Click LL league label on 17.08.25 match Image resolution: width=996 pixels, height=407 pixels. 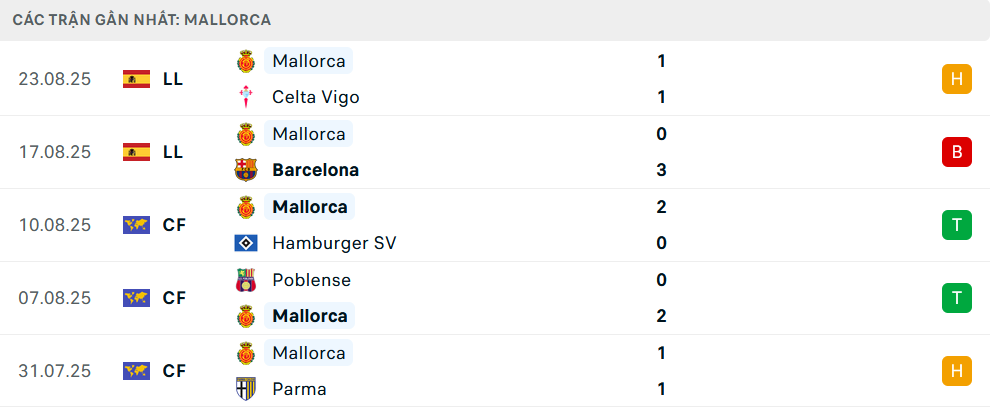point(173,152)
